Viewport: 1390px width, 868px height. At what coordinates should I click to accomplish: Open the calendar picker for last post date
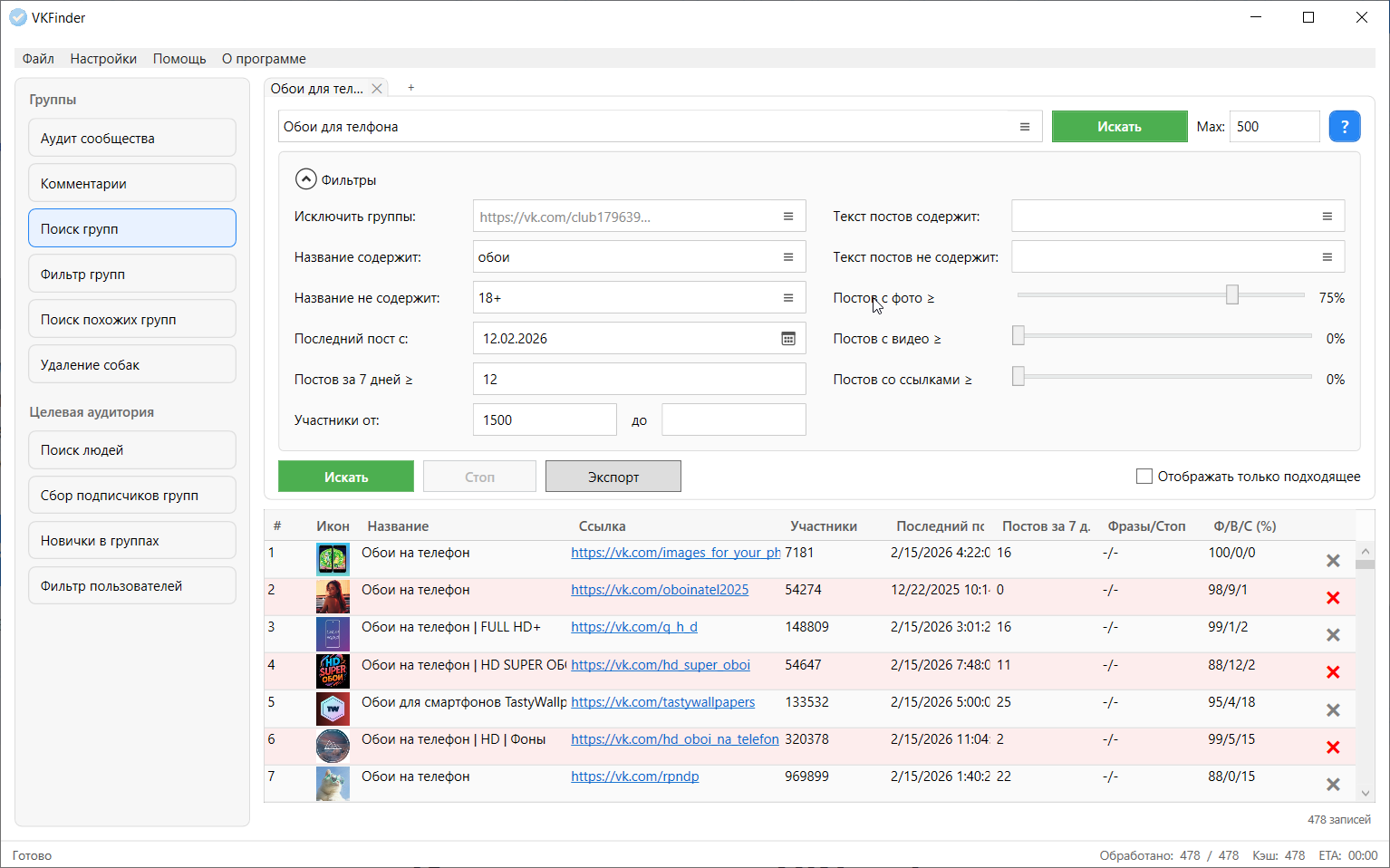787,339
